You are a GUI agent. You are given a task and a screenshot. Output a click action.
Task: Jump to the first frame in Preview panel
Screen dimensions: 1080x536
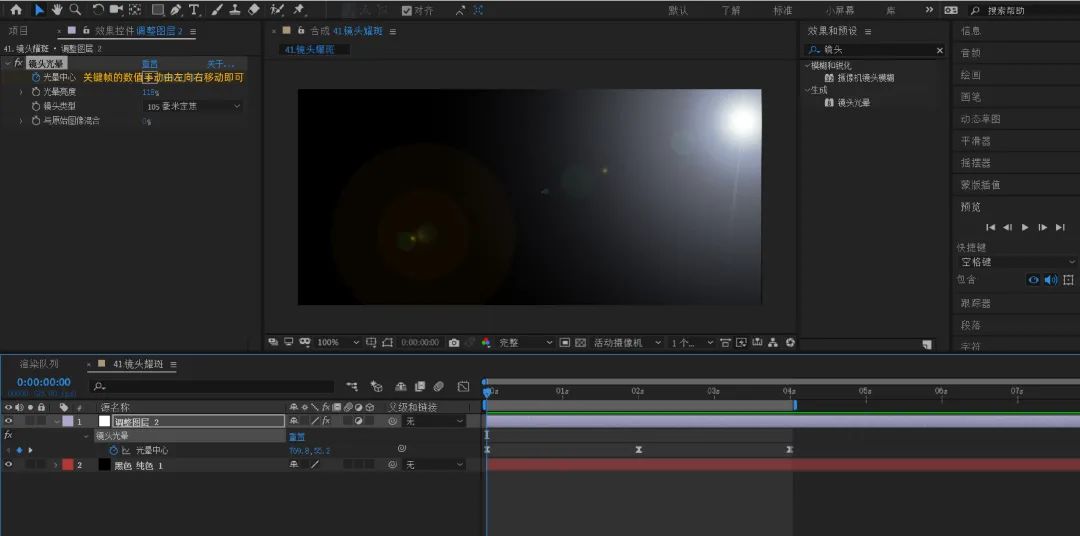pos(990,227)
